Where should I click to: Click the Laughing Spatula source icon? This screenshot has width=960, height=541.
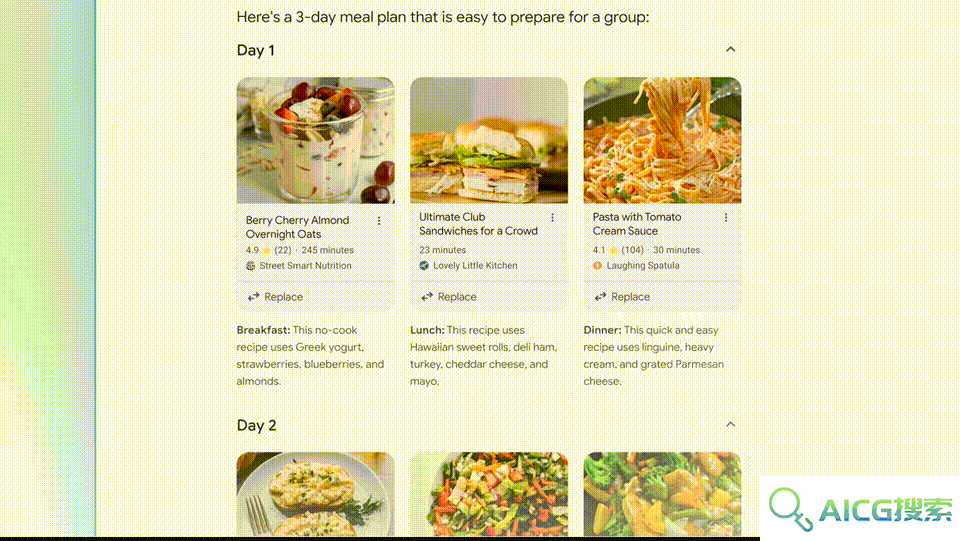click(x=597, y=266)
